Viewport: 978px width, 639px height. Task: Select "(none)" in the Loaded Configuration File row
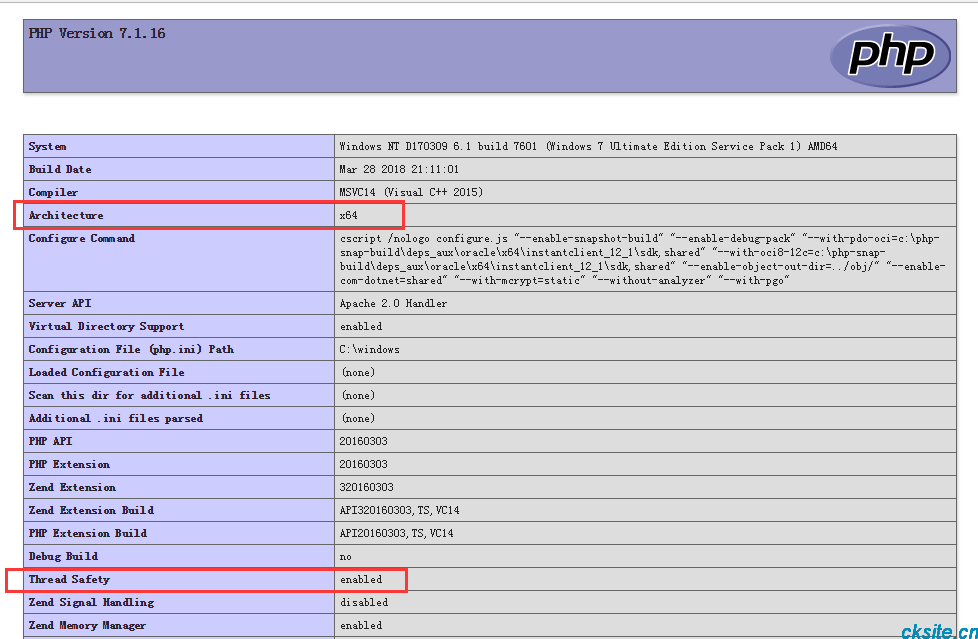358,373
